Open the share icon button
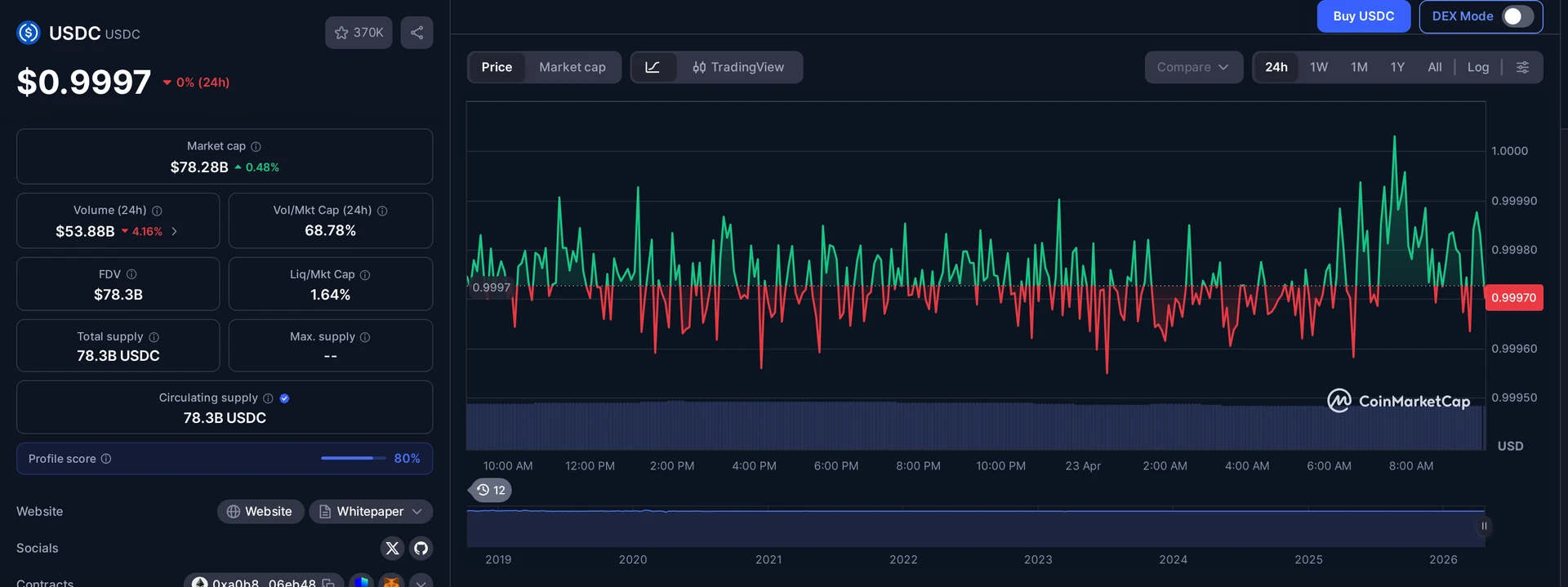 click(x=416, y=33)
